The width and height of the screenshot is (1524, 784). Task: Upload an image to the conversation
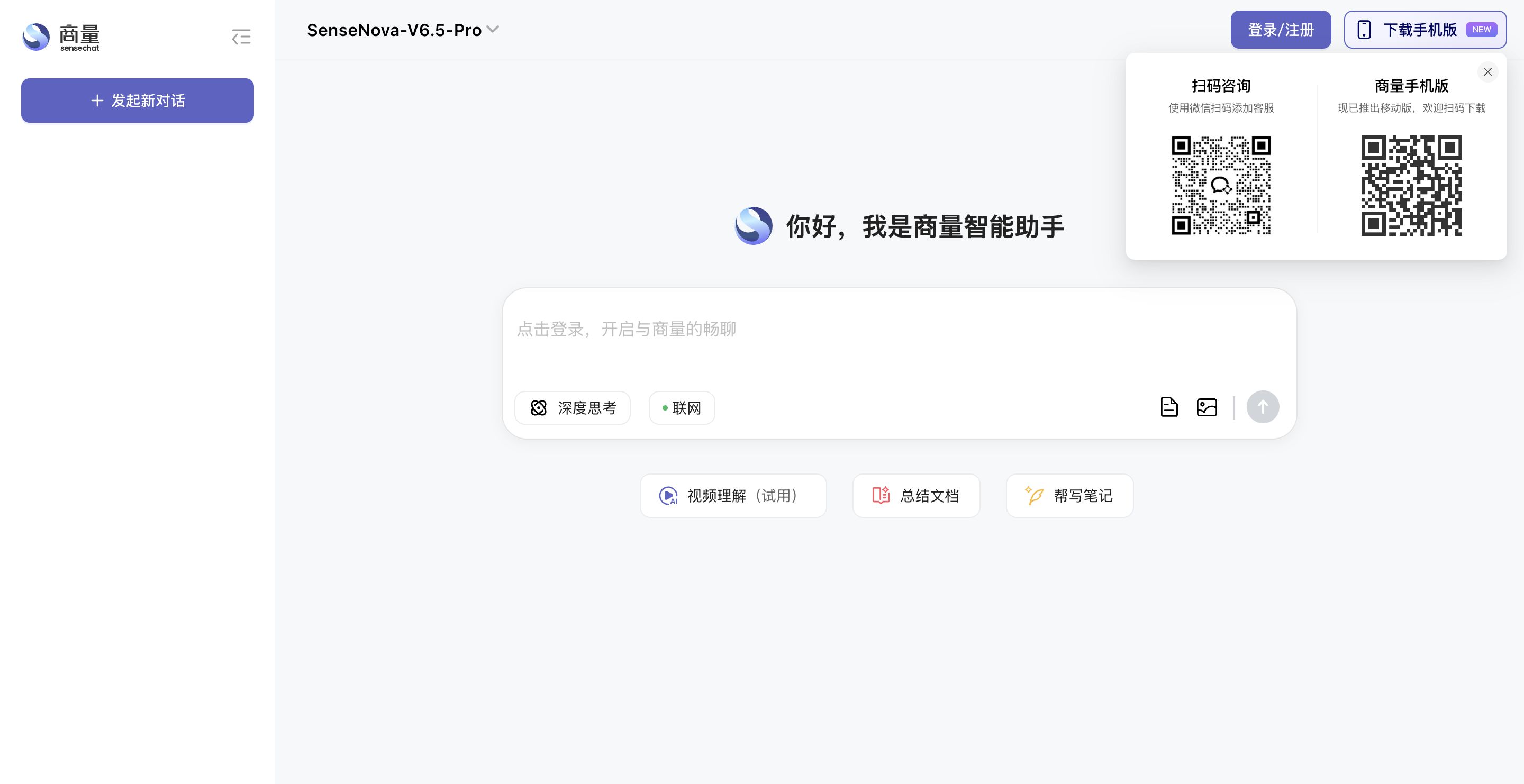point(1206,407)
